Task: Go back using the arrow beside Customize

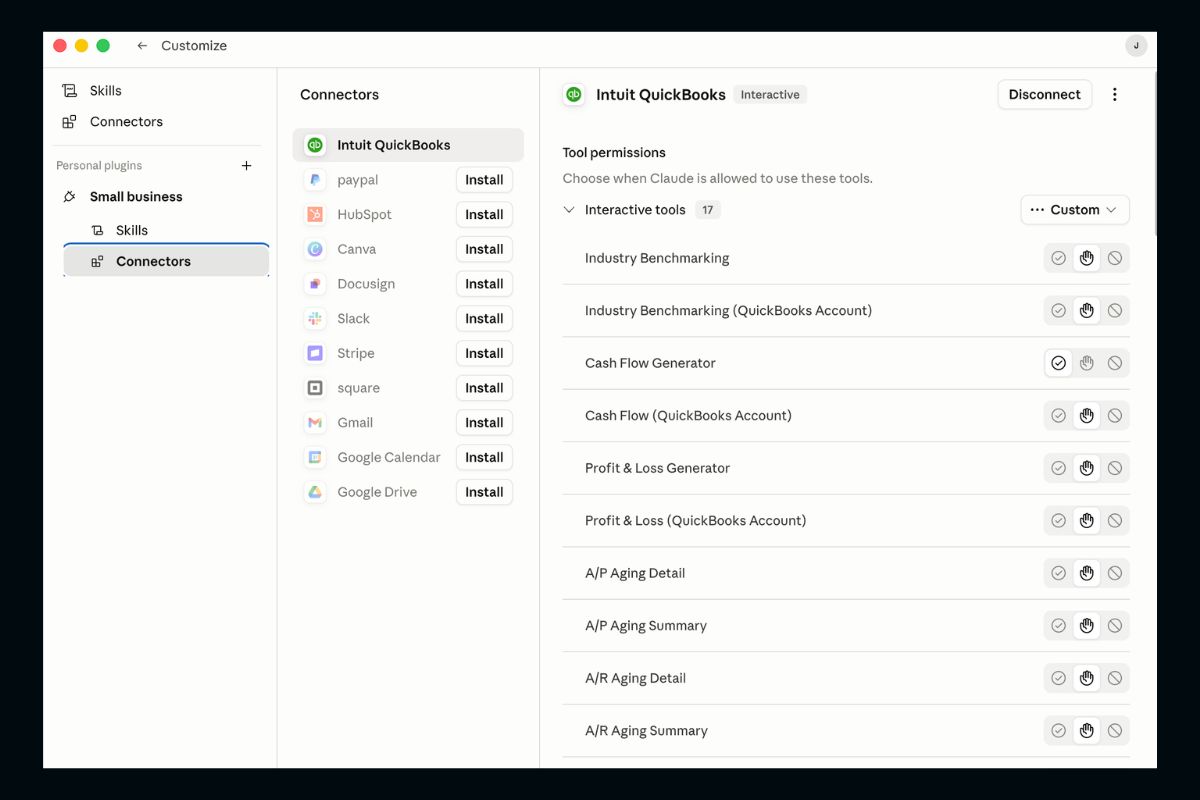Action: [x=142, y=46]
